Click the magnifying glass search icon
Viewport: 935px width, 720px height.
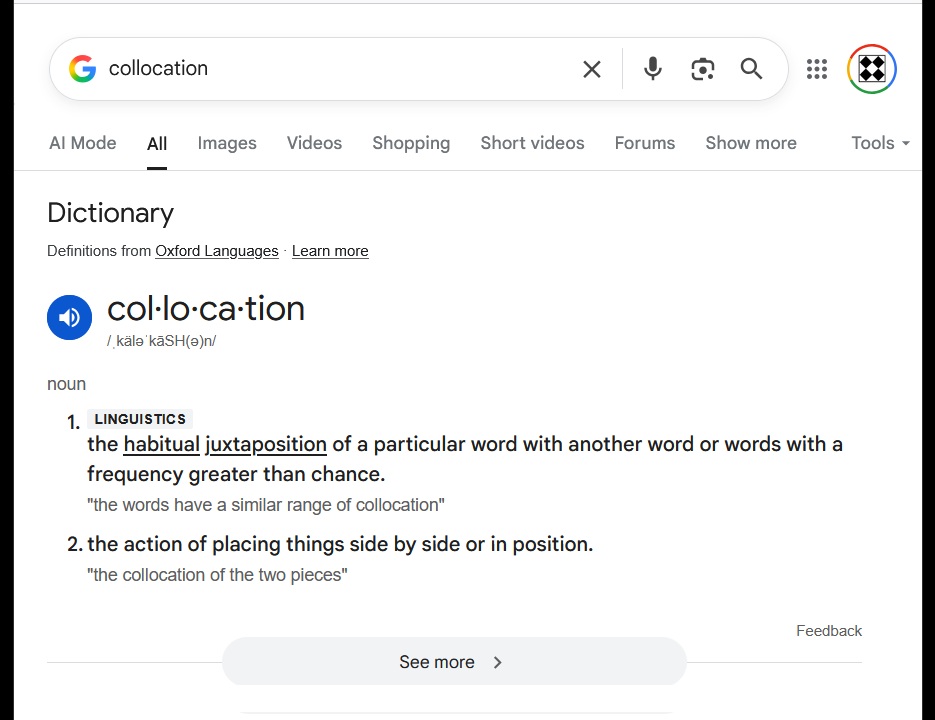click(751, 69)
